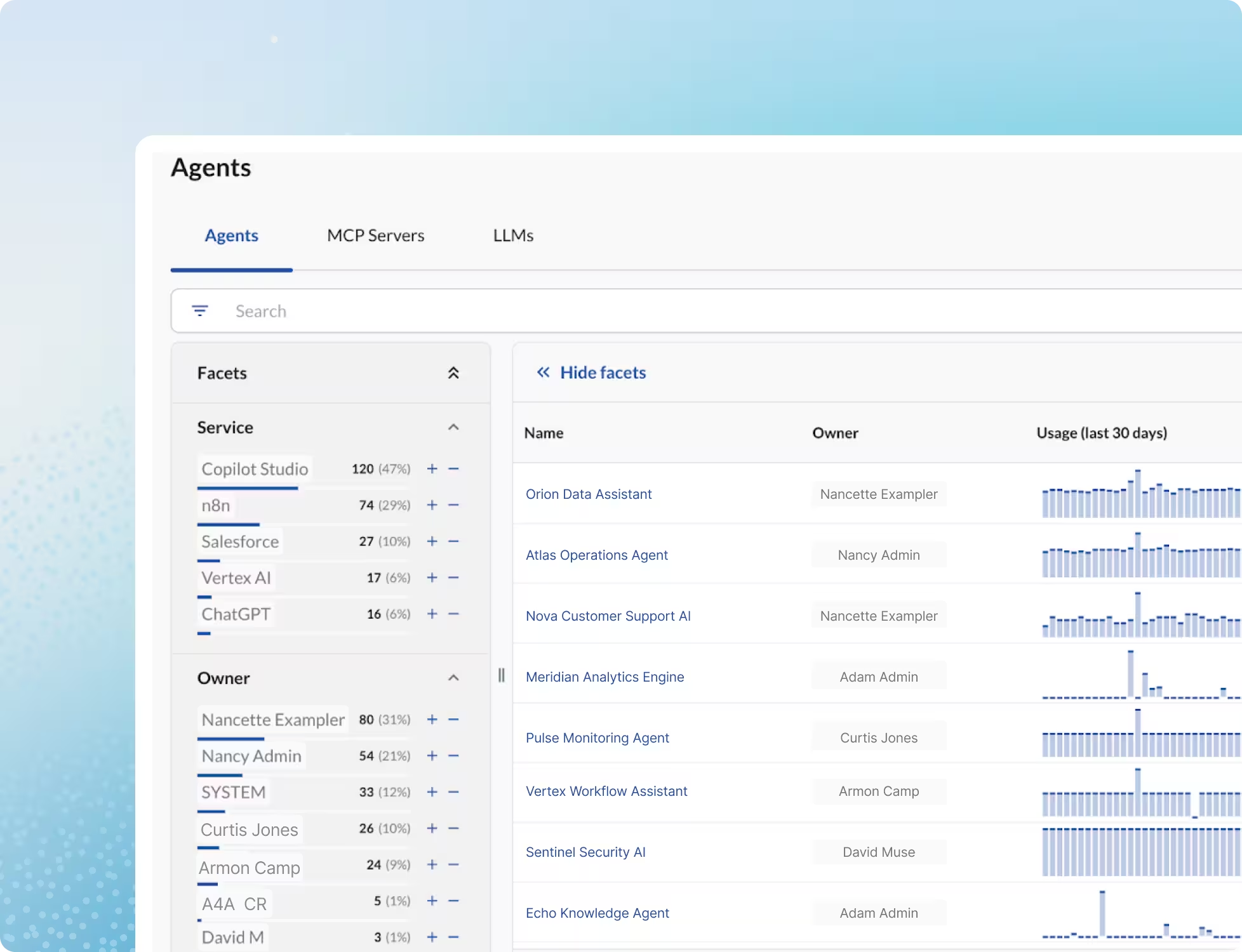Include Nancette Exampler owner facet
This screenshot has width=1242, height=952.
[x=432, y=720]
